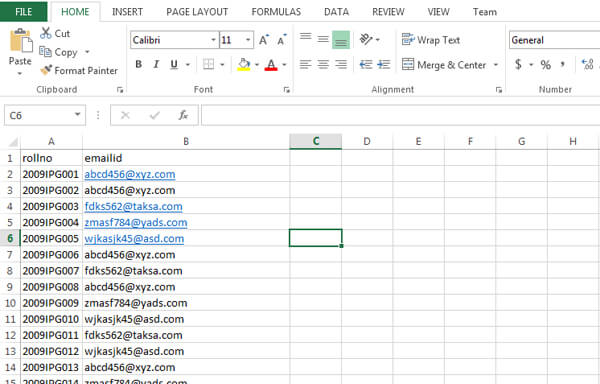Open the FILE tab

pyautogui.click(x=24, y=12)
